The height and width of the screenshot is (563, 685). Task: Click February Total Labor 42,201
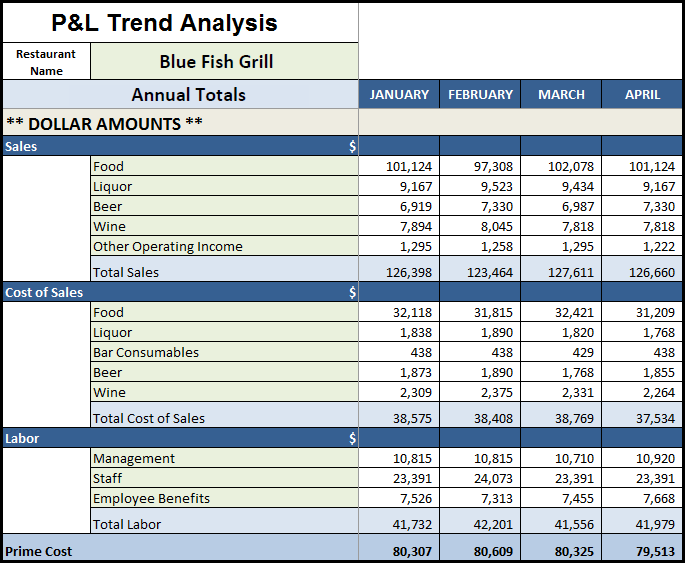[480, 521]
